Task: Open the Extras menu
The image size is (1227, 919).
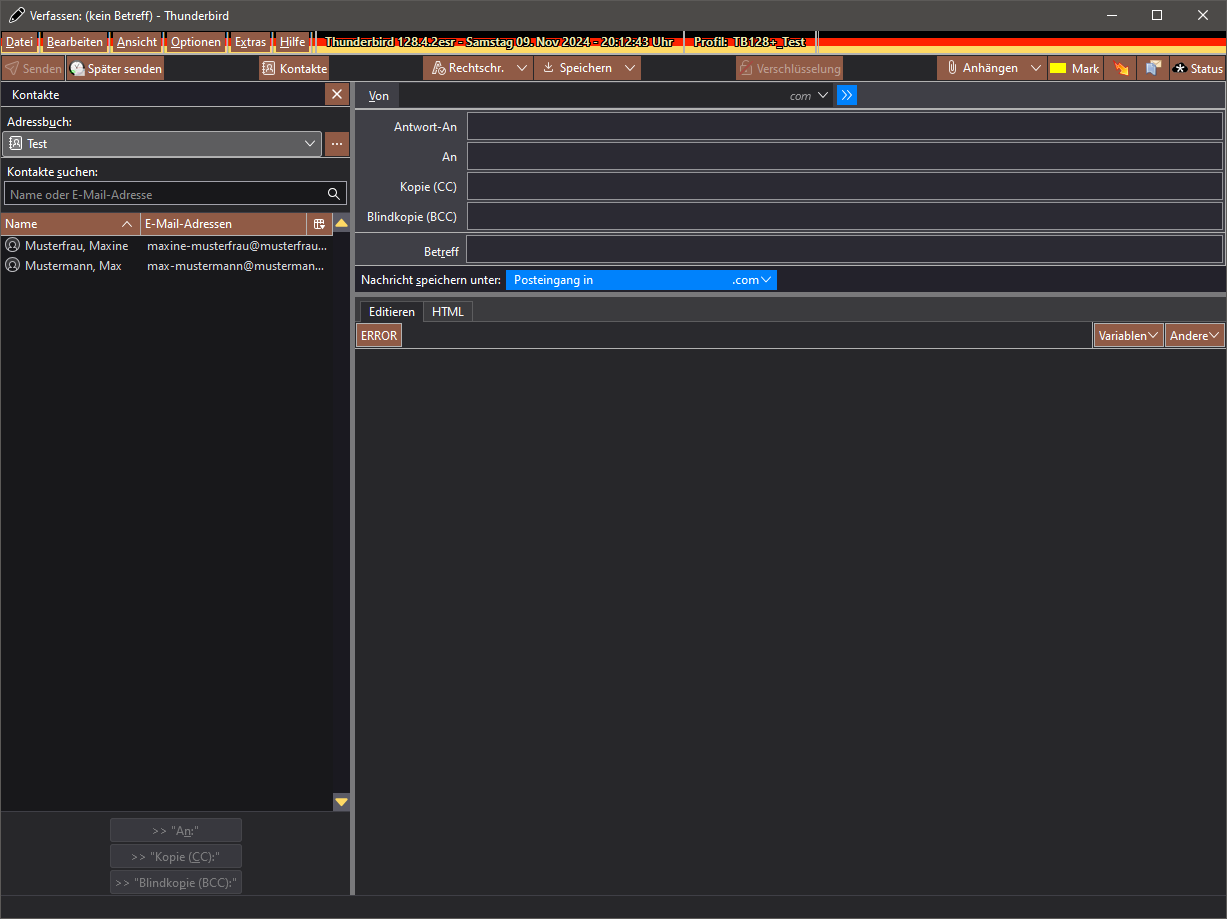Action: (250, 42)
